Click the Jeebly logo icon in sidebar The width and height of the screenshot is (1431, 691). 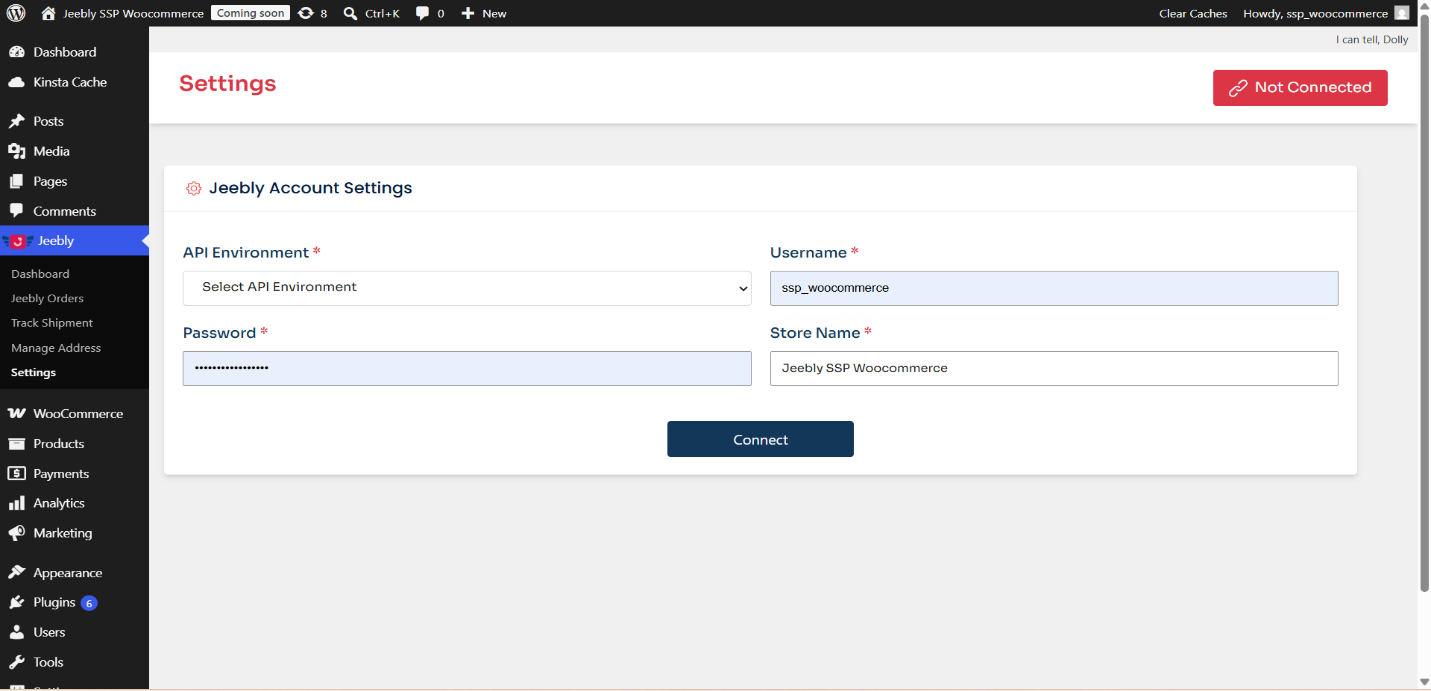tap(17, 241)
